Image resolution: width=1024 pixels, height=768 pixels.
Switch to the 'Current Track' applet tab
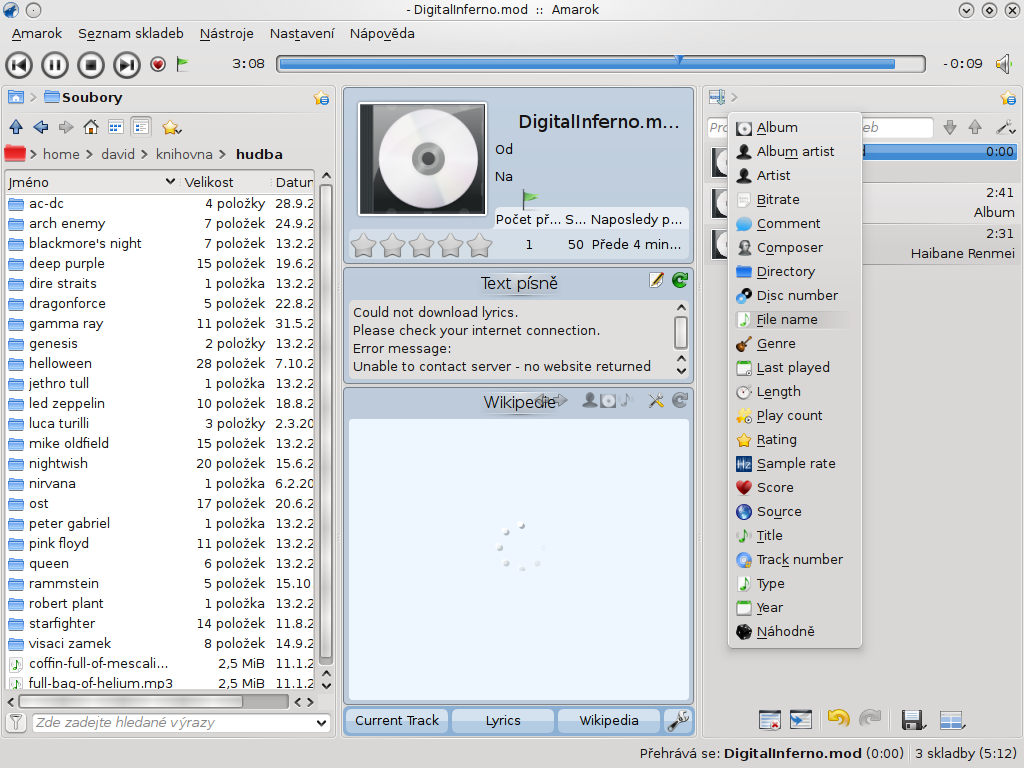pos(397,720)
